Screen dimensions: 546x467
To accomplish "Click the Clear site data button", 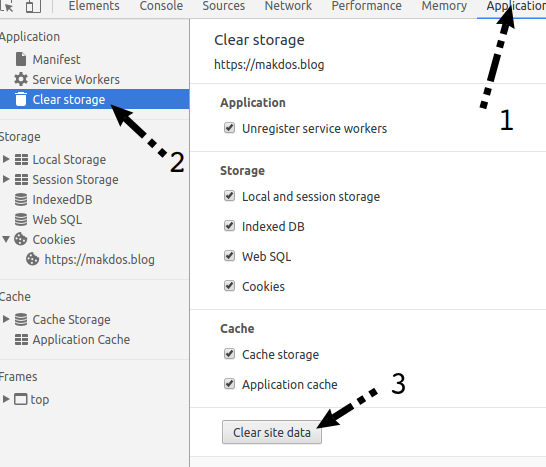I will point(272,432).
